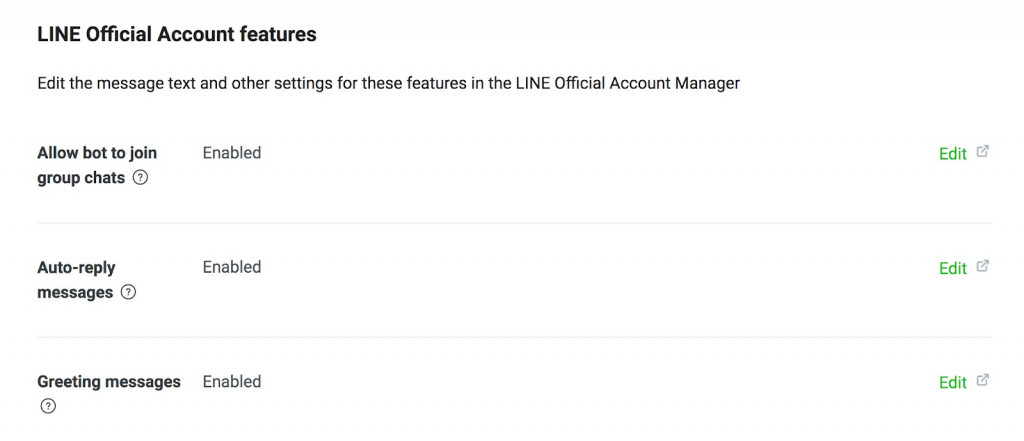The image size is (1024, 441).
Task: Click help icon beside "Allow bot to join group chats"
Action: 141,179
